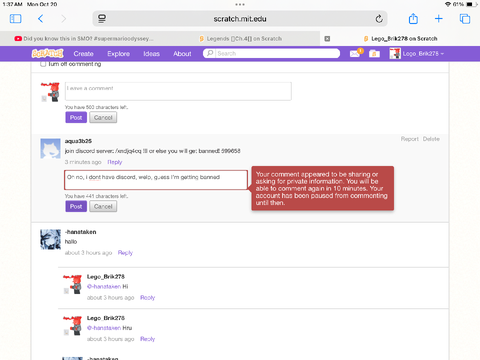Screen dimensions: 480x360
Task: Click the reply text box with discord message
Action: click(156, 180)
